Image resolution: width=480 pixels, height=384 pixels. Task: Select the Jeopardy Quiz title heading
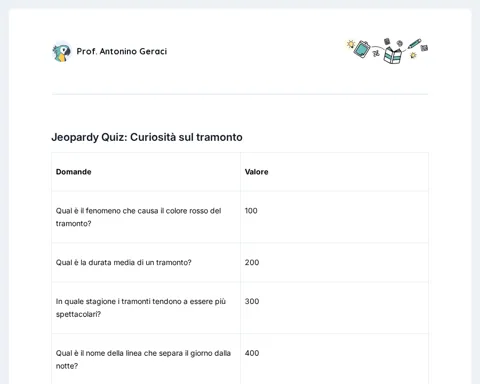point(147,137)
